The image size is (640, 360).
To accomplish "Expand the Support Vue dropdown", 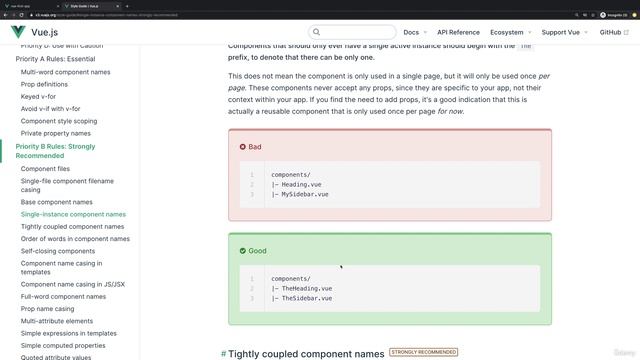I will click(x=564, y=32).
